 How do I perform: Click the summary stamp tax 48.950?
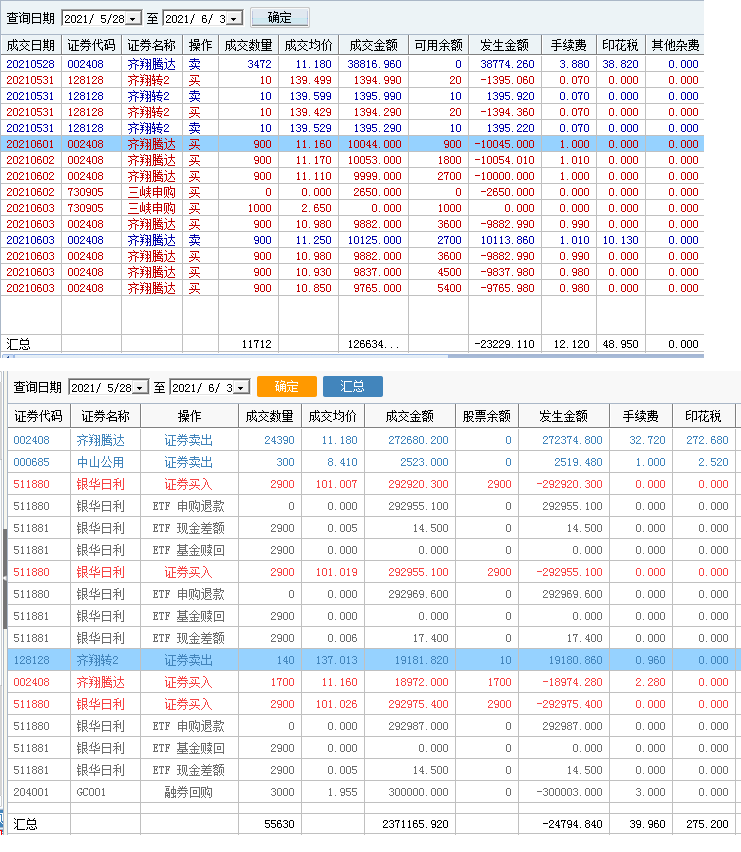(x=620, y=344)
